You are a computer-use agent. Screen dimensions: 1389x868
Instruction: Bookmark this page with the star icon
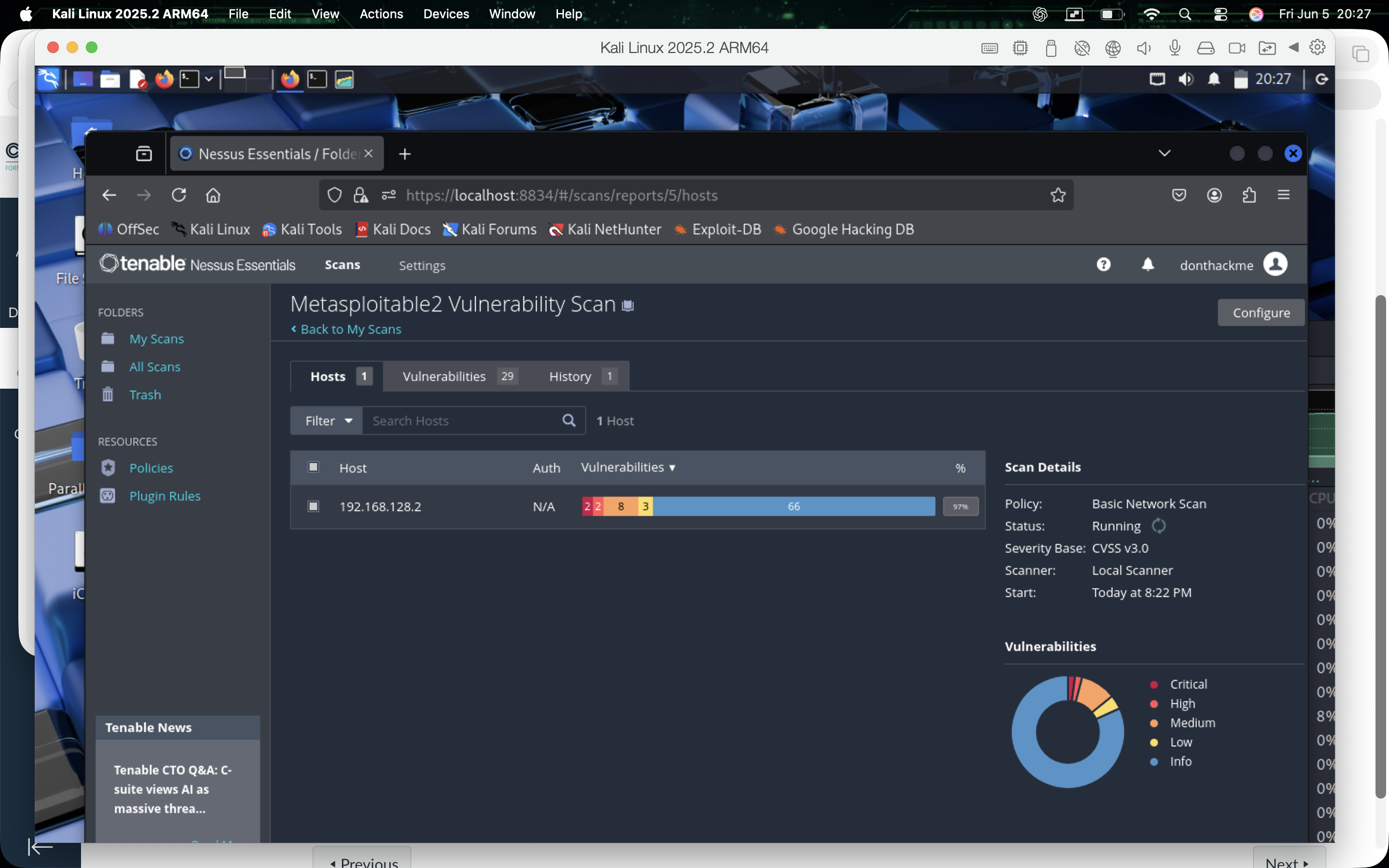point(1058,195)
